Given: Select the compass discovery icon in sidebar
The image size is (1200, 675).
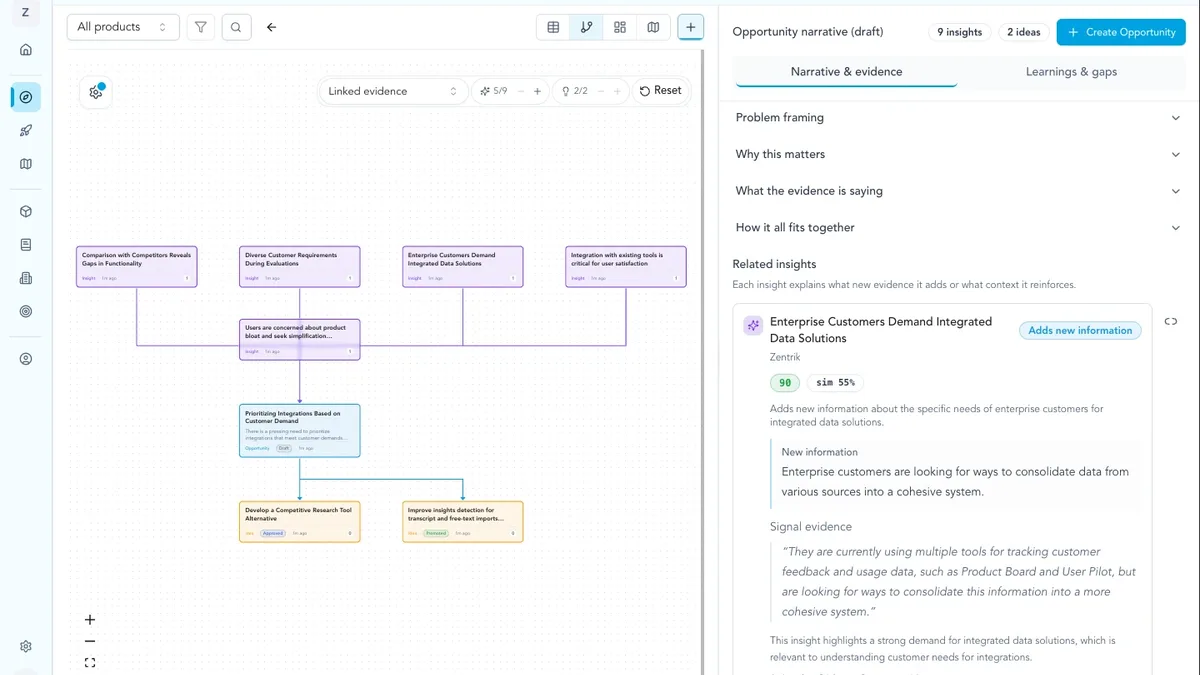Looking at the screenshot, I should pyautogui.click(x=26, y=97).
